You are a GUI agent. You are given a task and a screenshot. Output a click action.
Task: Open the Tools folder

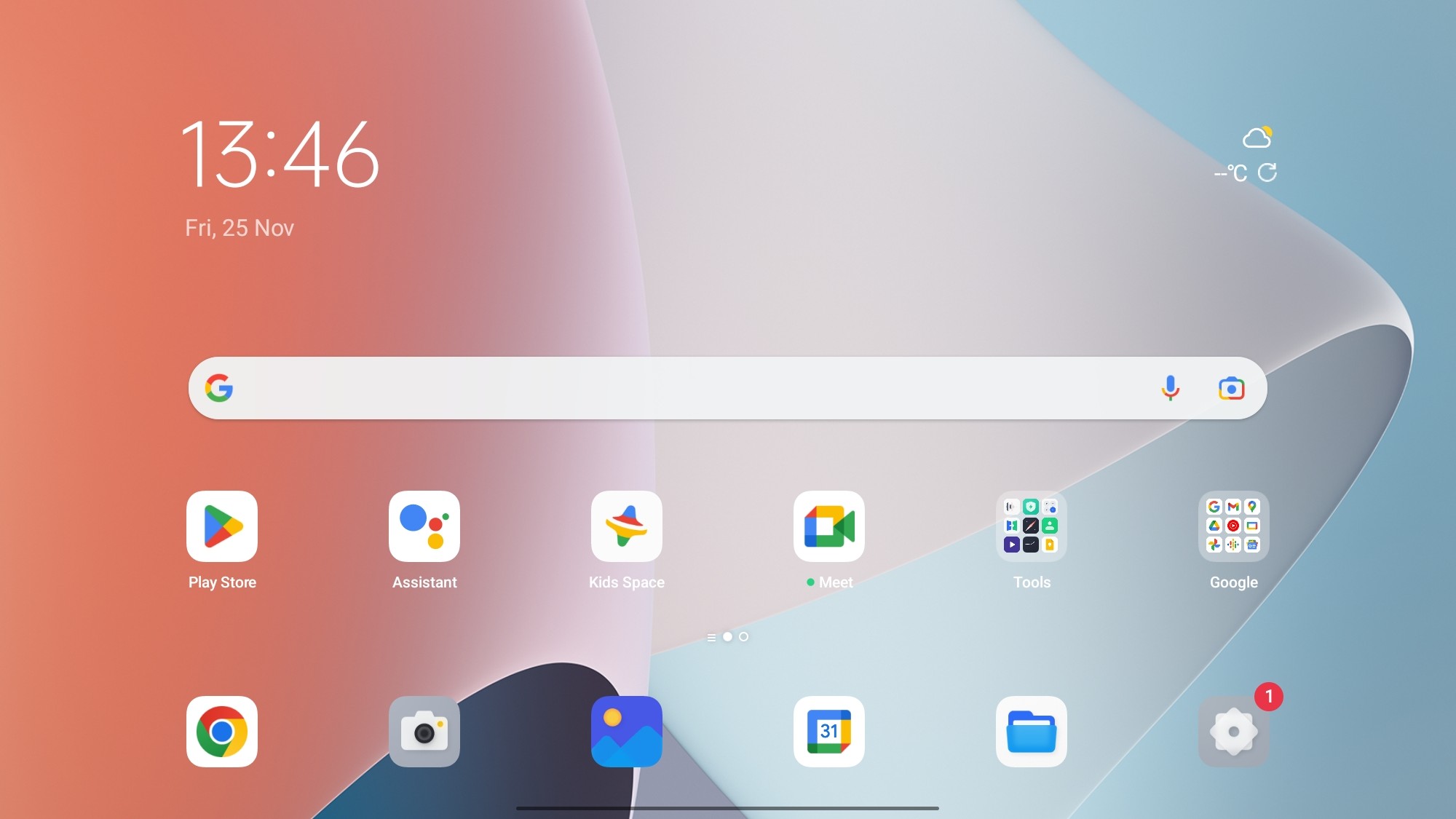coord(1032,525)
